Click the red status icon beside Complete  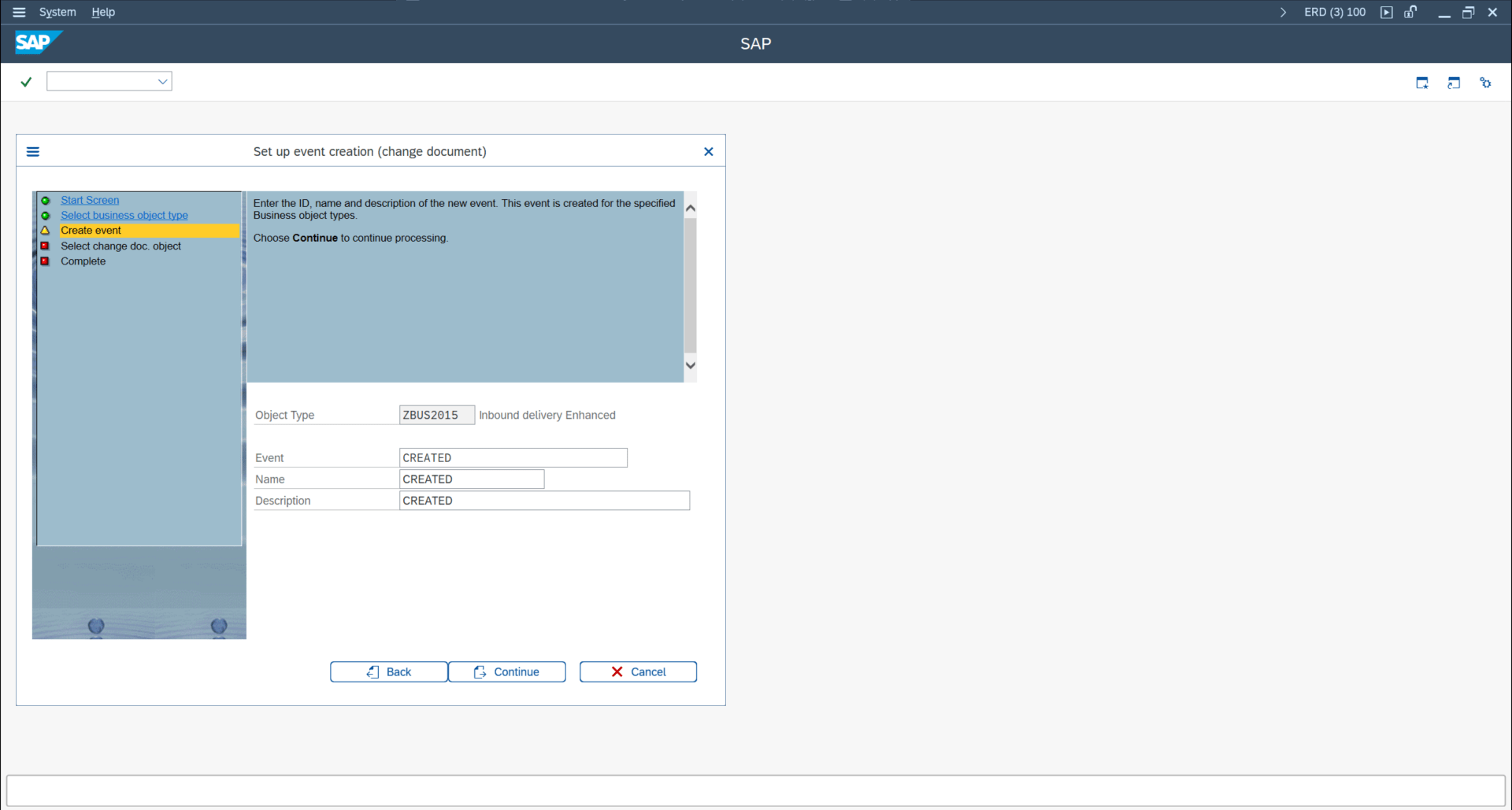(46, 261)
